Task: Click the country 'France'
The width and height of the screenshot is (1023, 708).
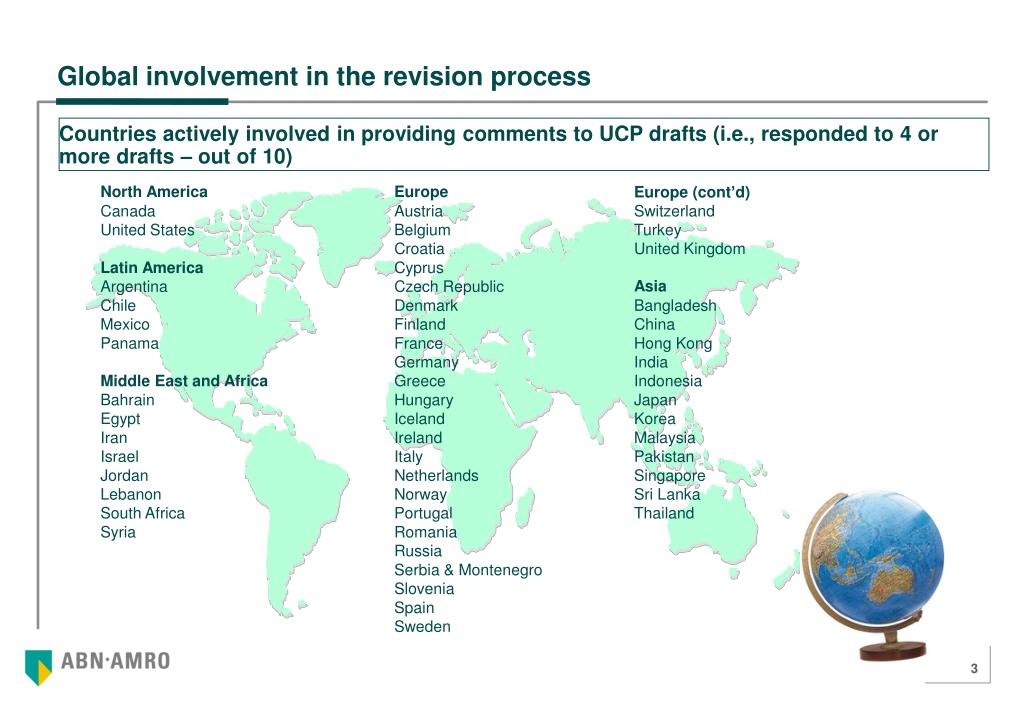Action: click(418, 343)
